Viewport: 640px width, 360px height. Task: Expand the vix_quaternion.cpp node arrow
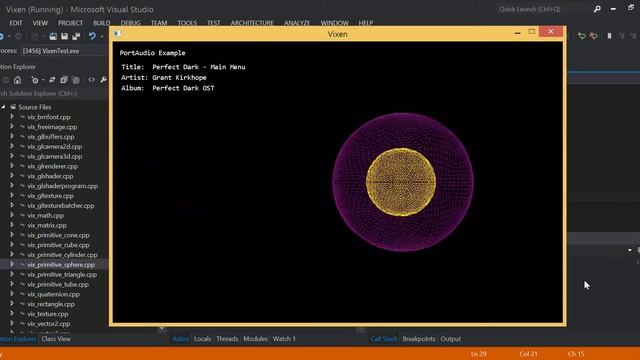click(x=12, y=294)
